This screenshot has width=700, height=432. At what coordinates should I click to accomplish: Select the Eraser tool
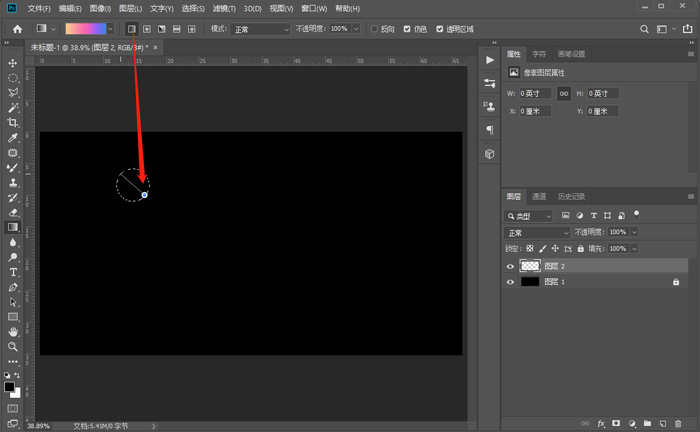[x=13, y=212]
